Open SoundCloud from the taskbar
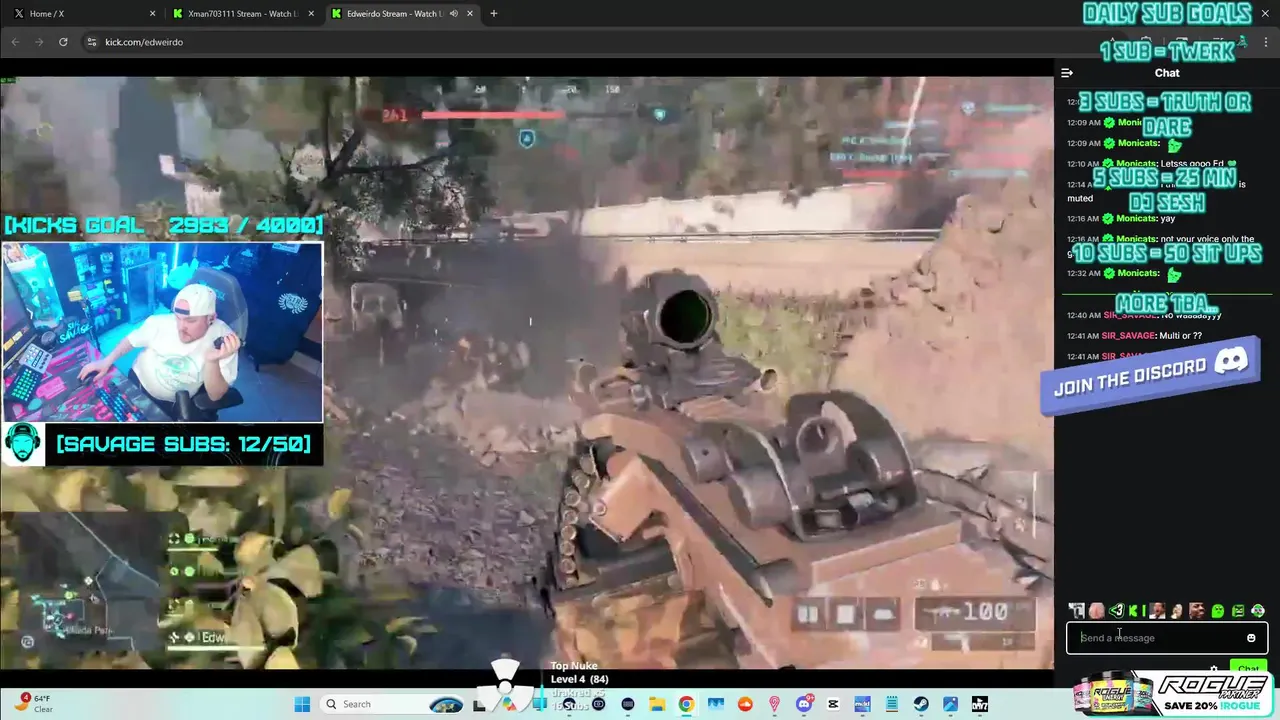 [x=745, y=704]
